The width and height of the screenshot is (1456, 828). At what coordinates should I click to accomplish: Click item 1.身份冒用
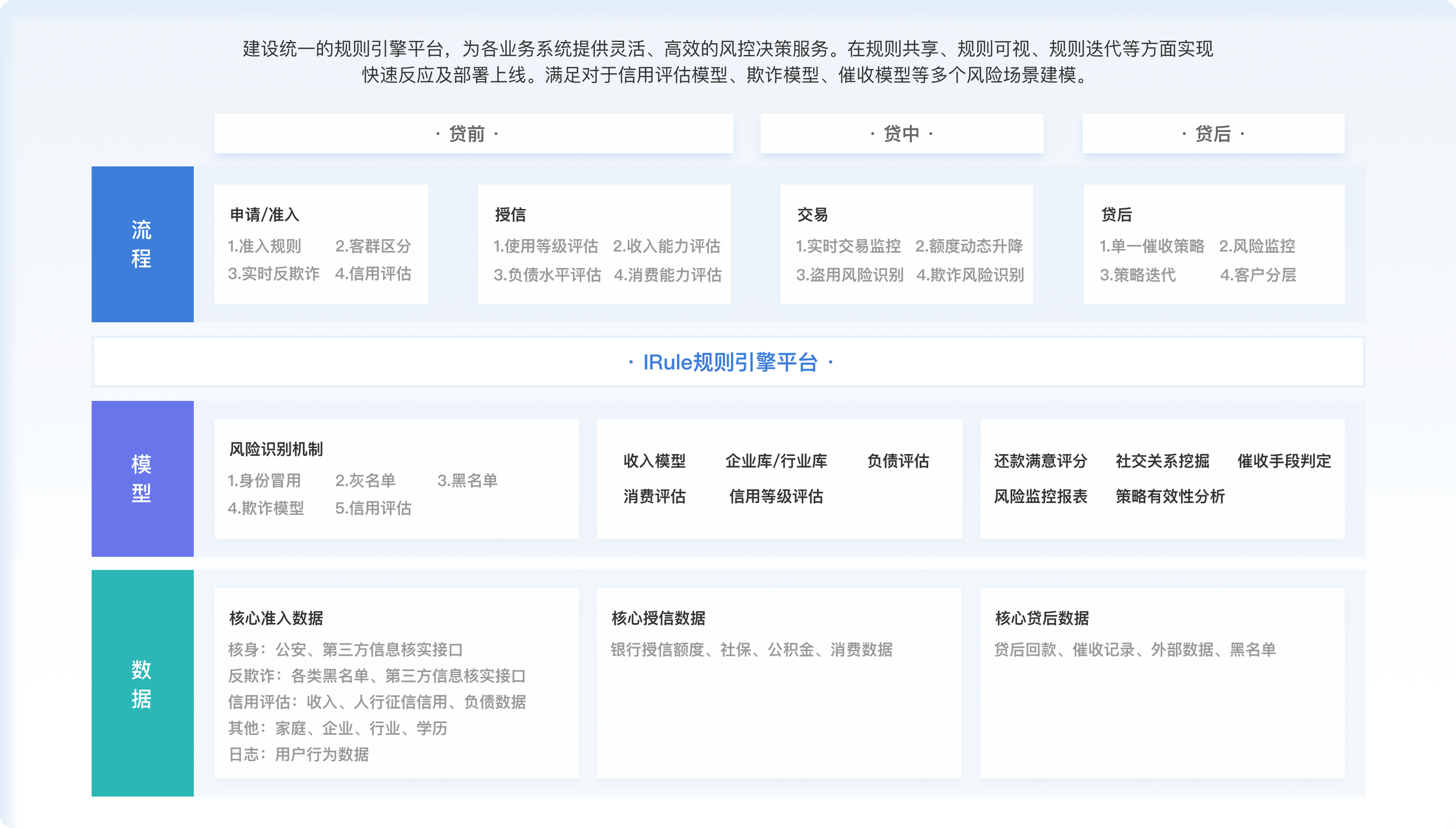(264, 481)
